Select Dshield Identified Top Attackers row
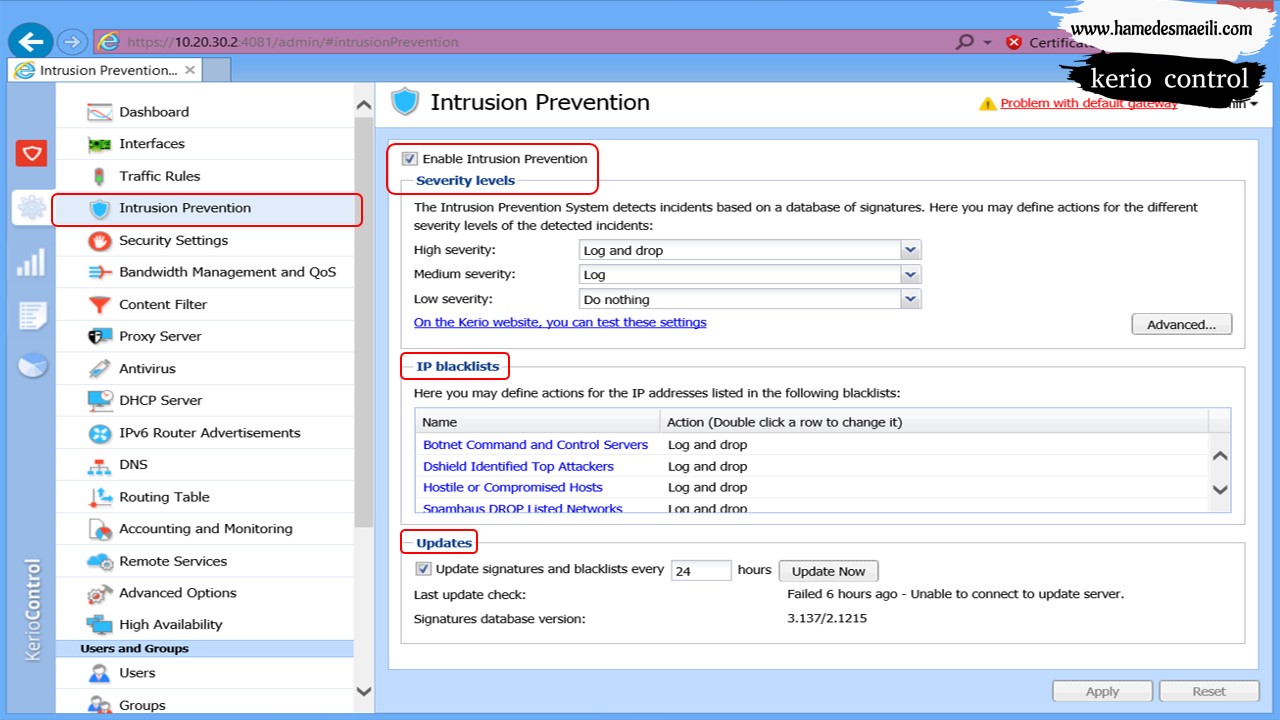Image resolution: width=1280 pixels, height=720 pixels. (812, 467)
